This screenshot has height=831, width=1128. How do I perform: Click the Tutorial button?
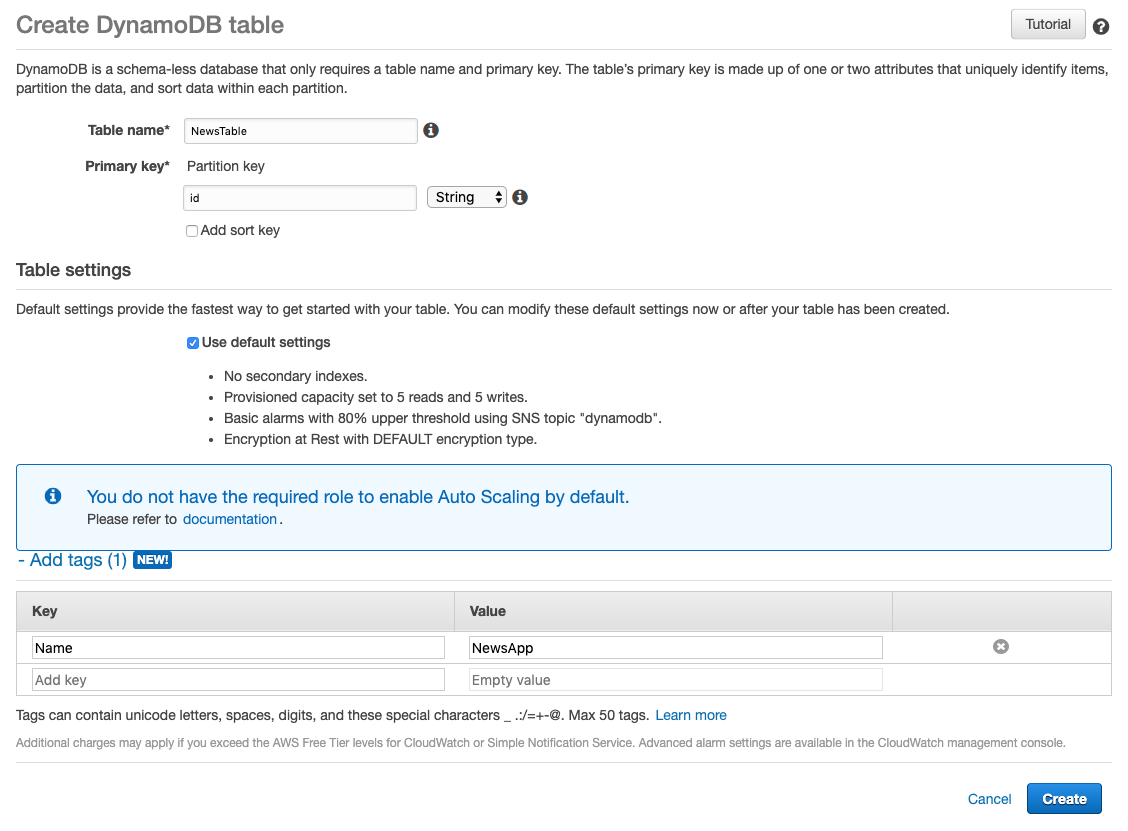coord(1047,24)
